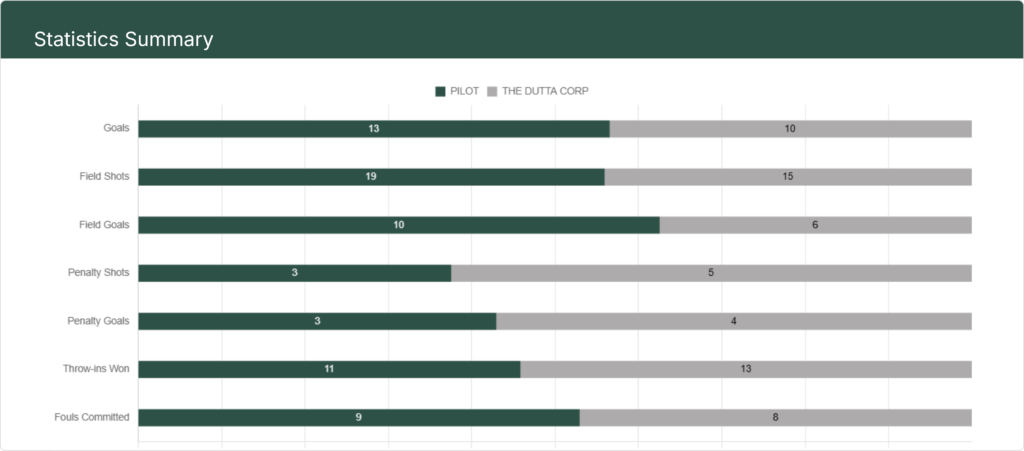Screen dimensions: 1024x451
Task: Select the PILOT Fouls Committed bar showing 9
Action: click(358, 417)
